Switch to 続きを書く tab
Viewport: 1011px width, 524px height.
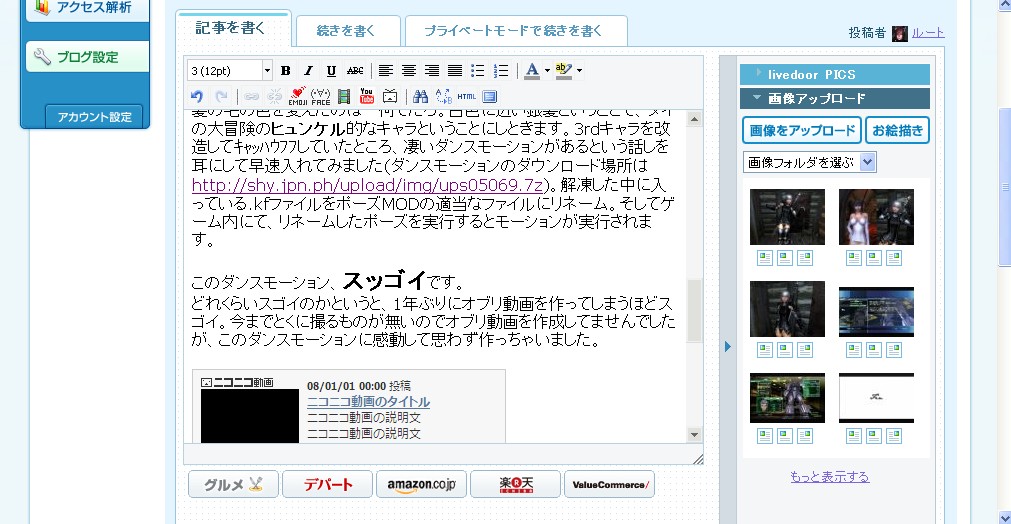tap(347, 30)
